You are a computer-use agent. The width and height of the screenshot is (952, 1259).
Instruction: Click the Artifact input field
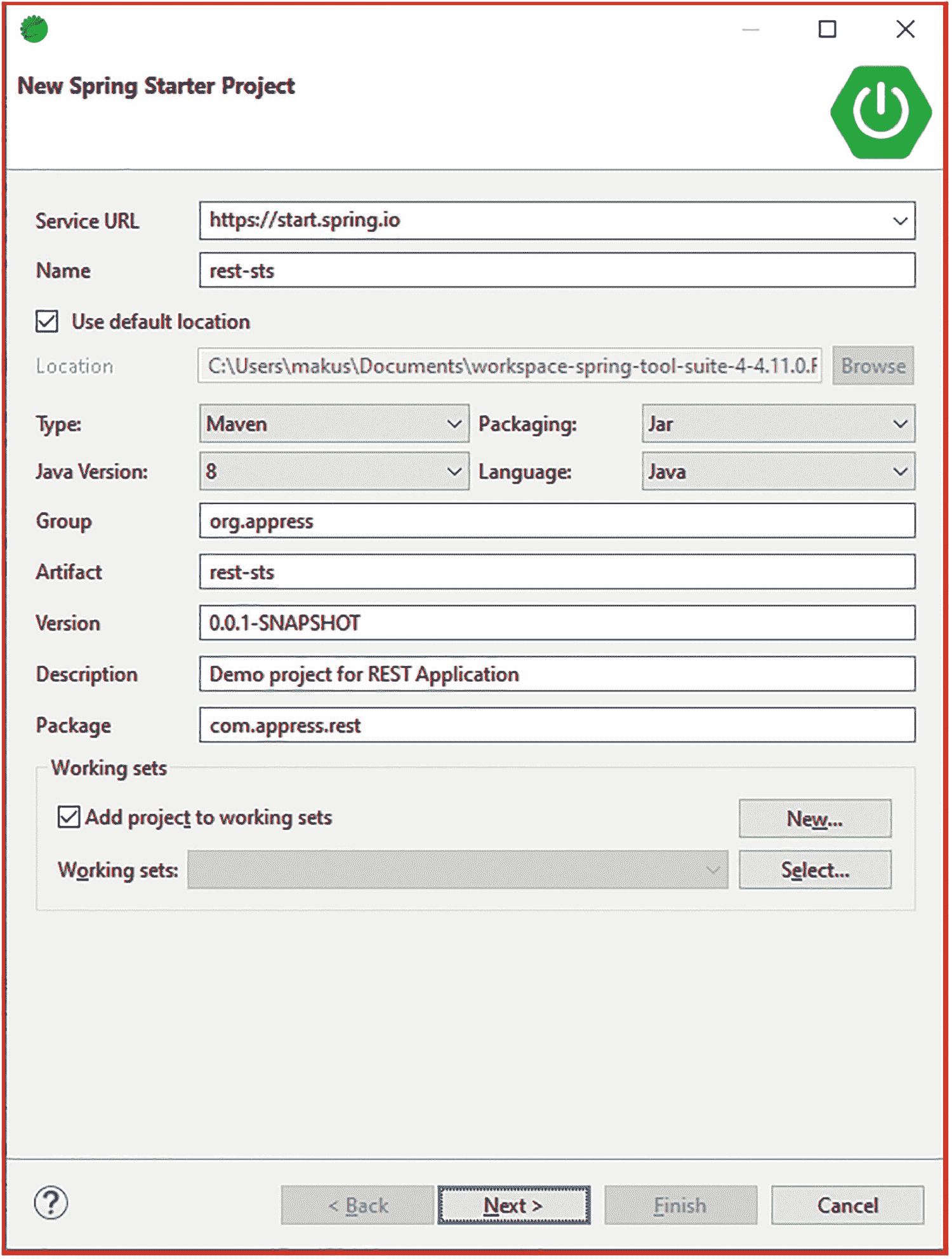(557, 572)
